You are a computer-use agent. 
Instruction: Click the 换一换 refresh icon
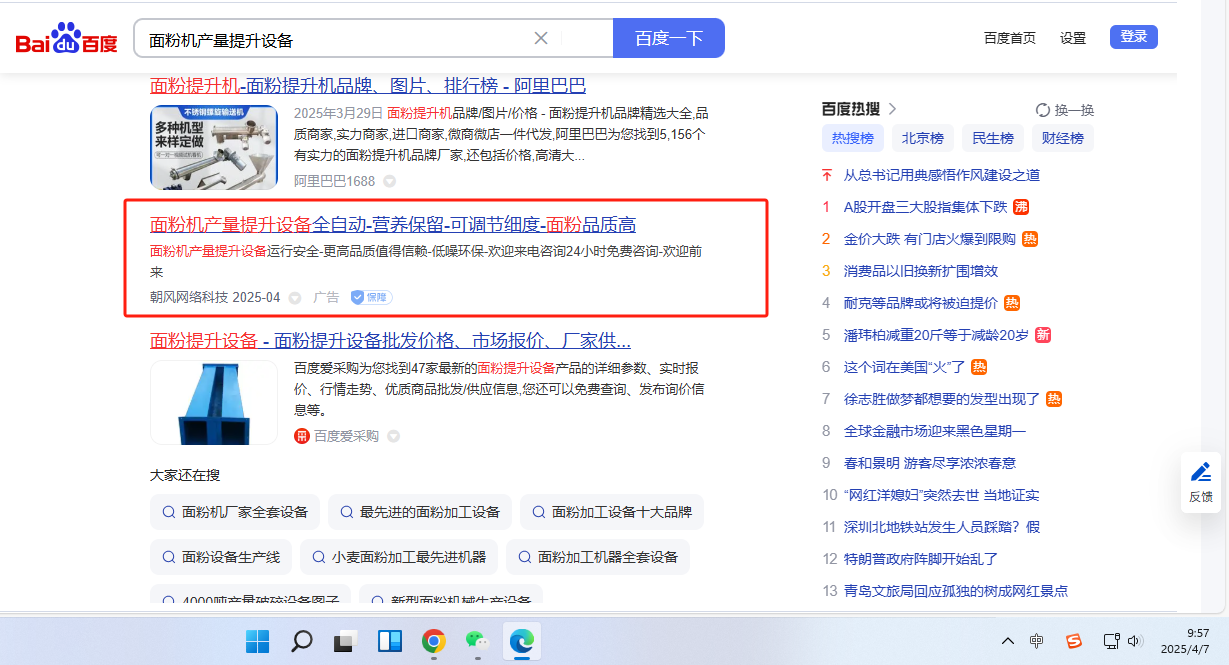click(1043, 110)
